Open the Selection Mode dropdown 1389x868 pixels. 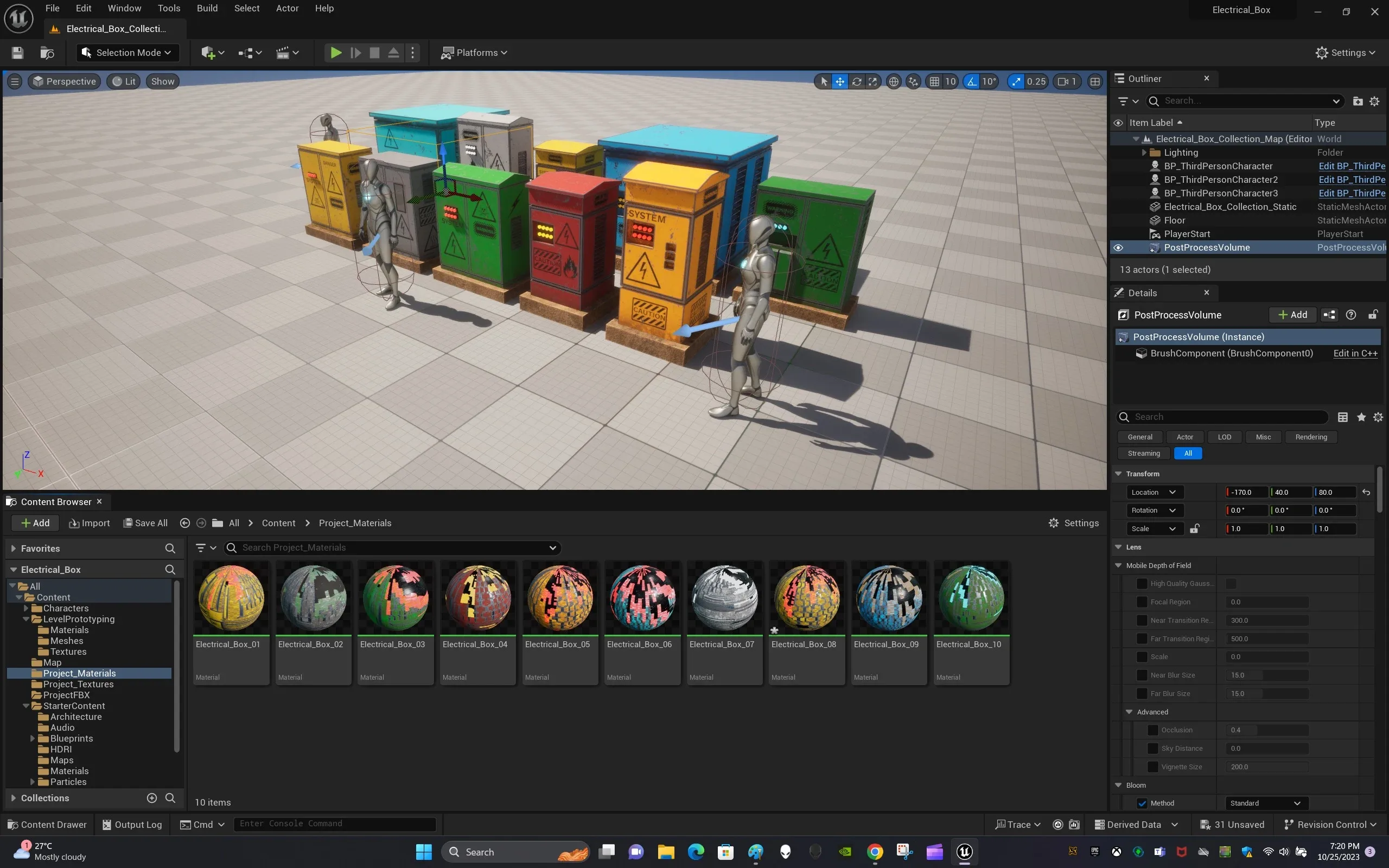click(x=128, y=53)
